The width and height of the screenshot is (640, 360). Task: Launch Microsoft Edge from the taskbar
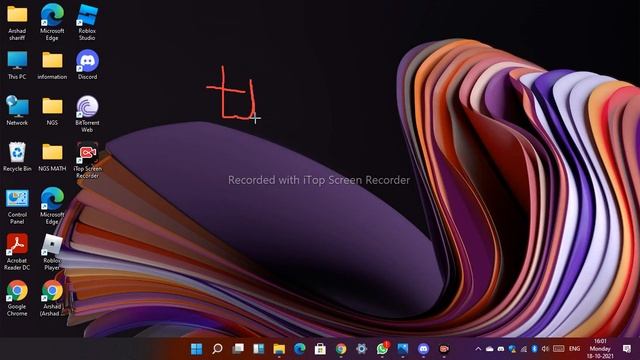(300, 349)
